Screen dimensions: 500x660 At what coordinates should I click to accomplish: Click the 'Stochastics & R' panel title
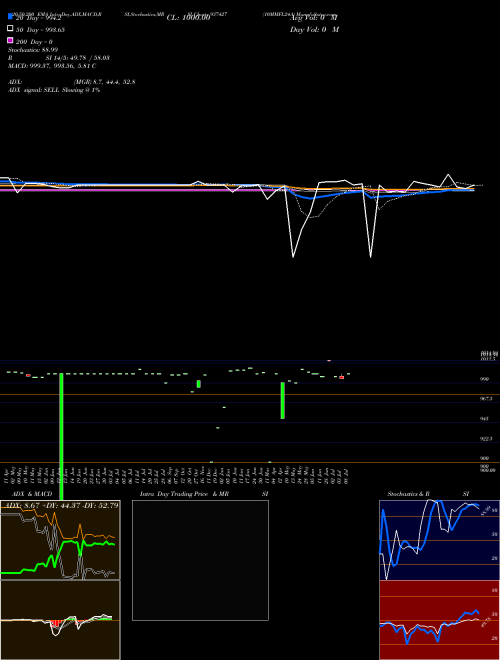tap(409, 494)
